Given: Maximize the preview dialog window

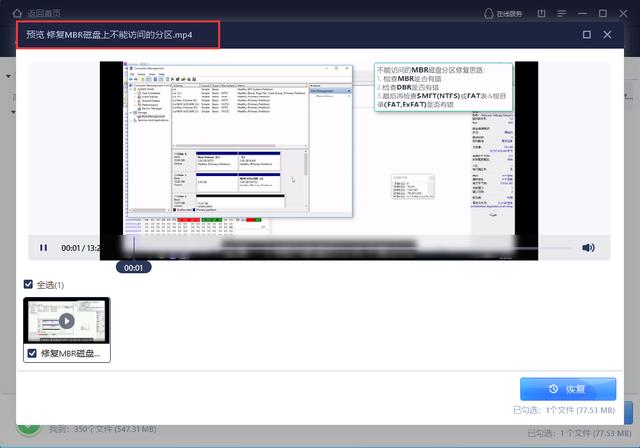Looking at the screenshot, I should 585,35.
